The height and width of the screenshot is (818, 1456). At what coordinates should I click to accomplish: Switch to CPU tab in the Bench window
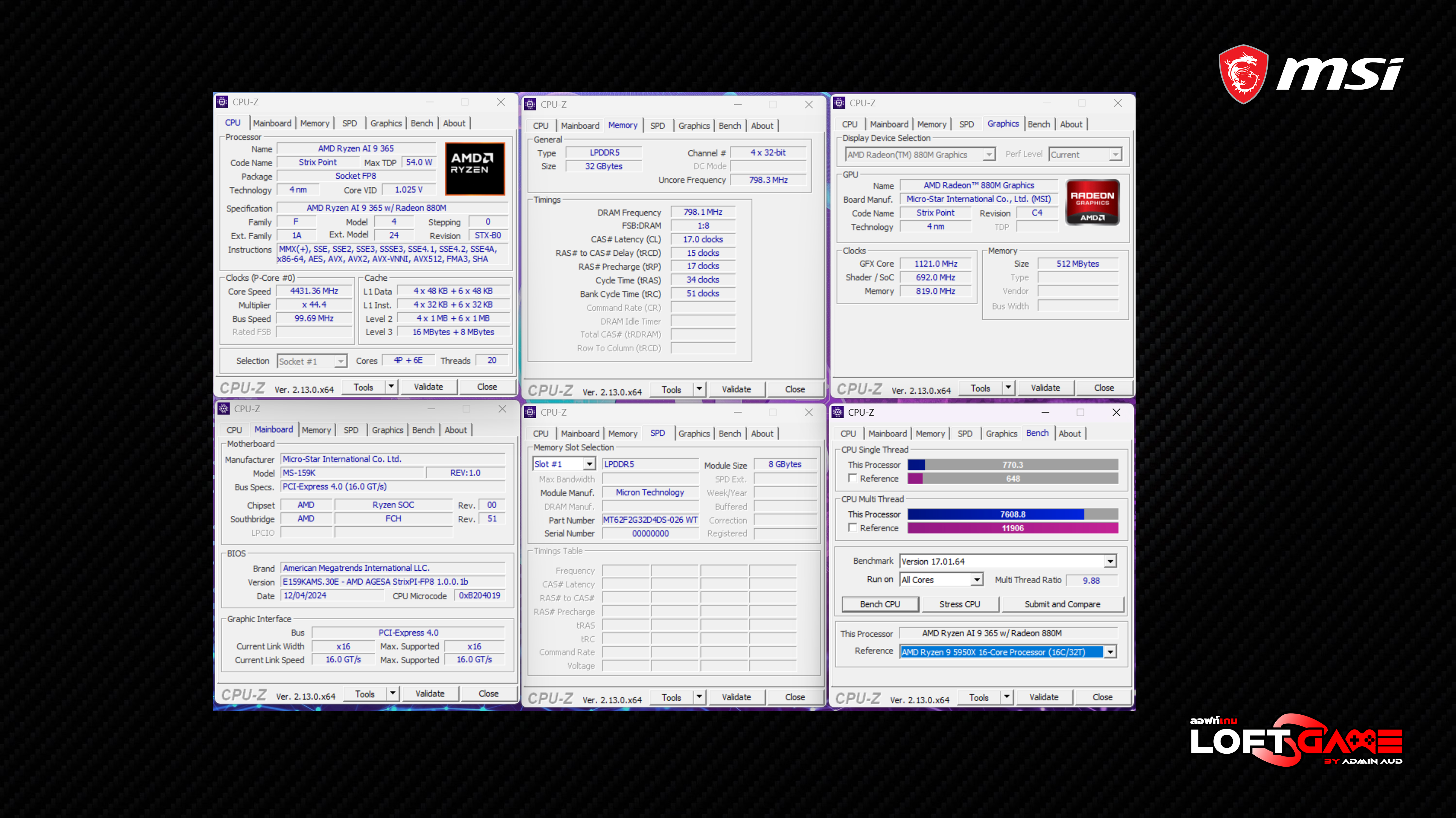(x=848, y=434)
